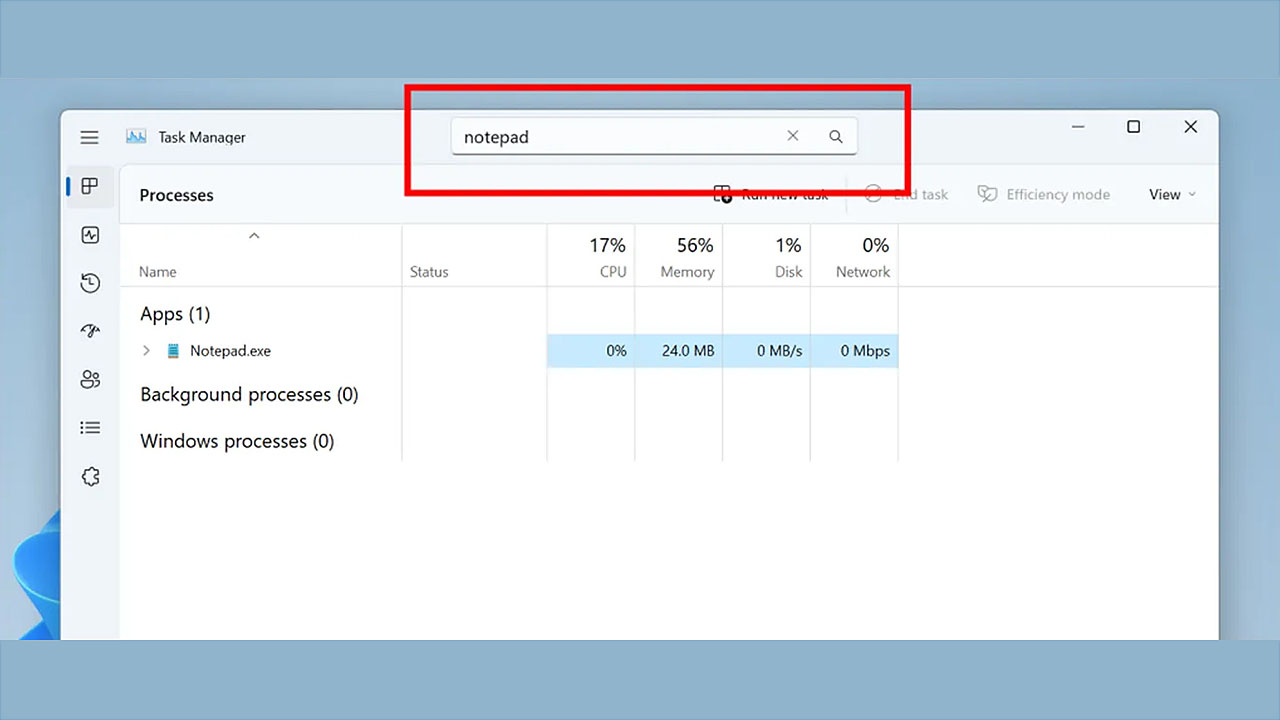
Task: Select the Processes sidebar icon
Action: coord(90,186)
